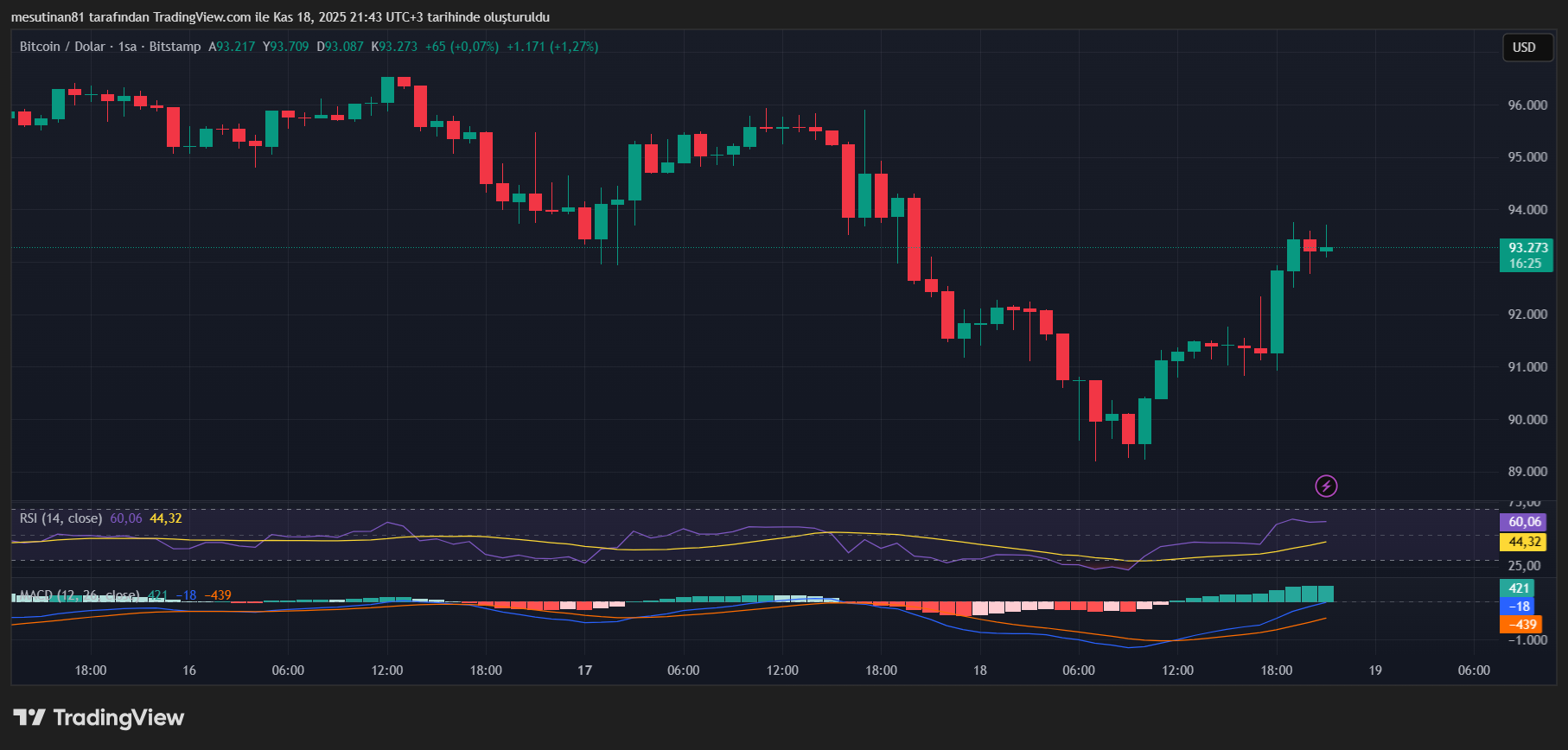Viewport: 1568px width, 750px height.
Task: Click date marker 16 on time axis
Action: coord(189,671)
